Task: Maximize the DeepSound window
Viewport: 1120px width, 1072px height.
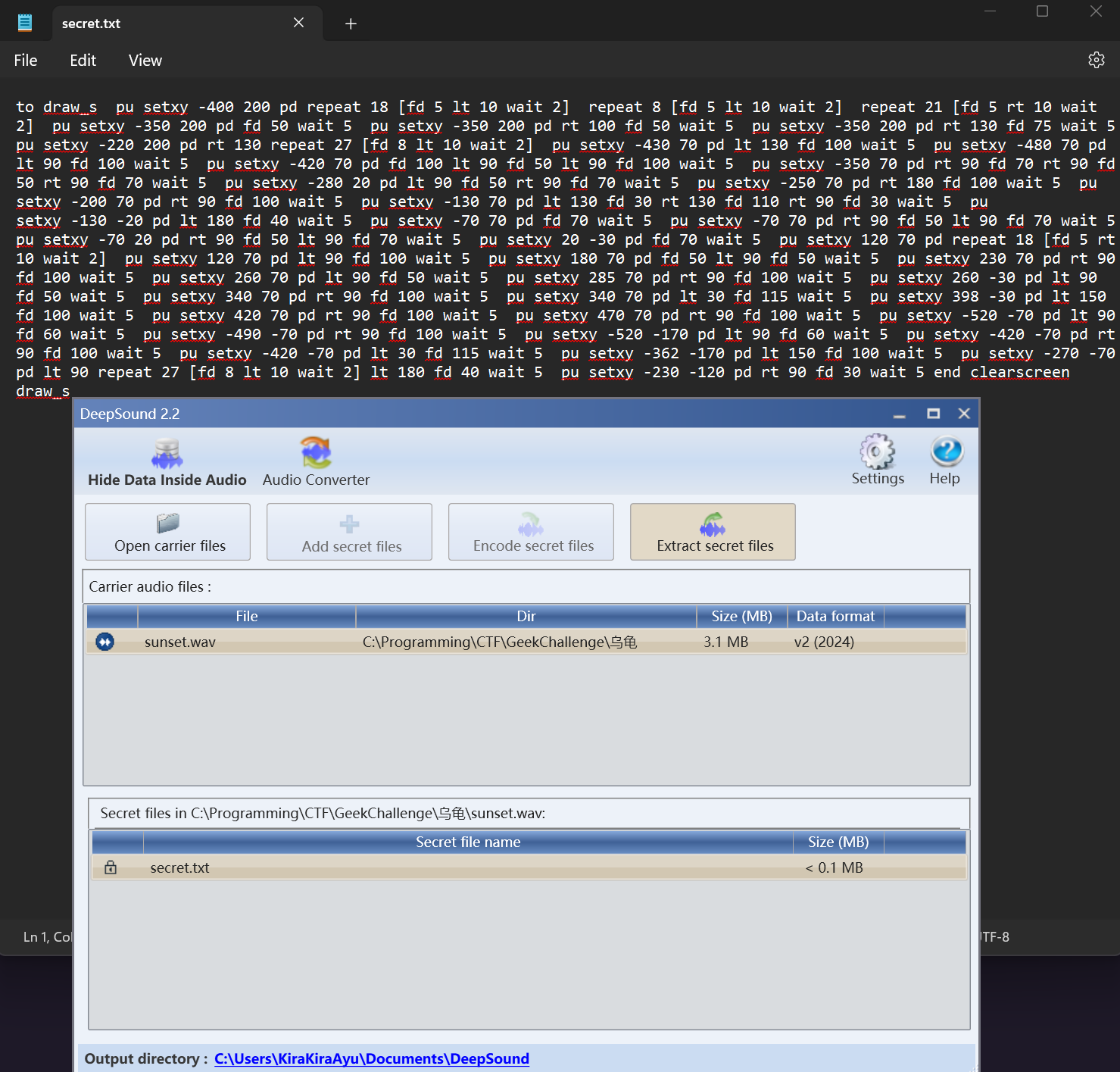Action: 933,414
